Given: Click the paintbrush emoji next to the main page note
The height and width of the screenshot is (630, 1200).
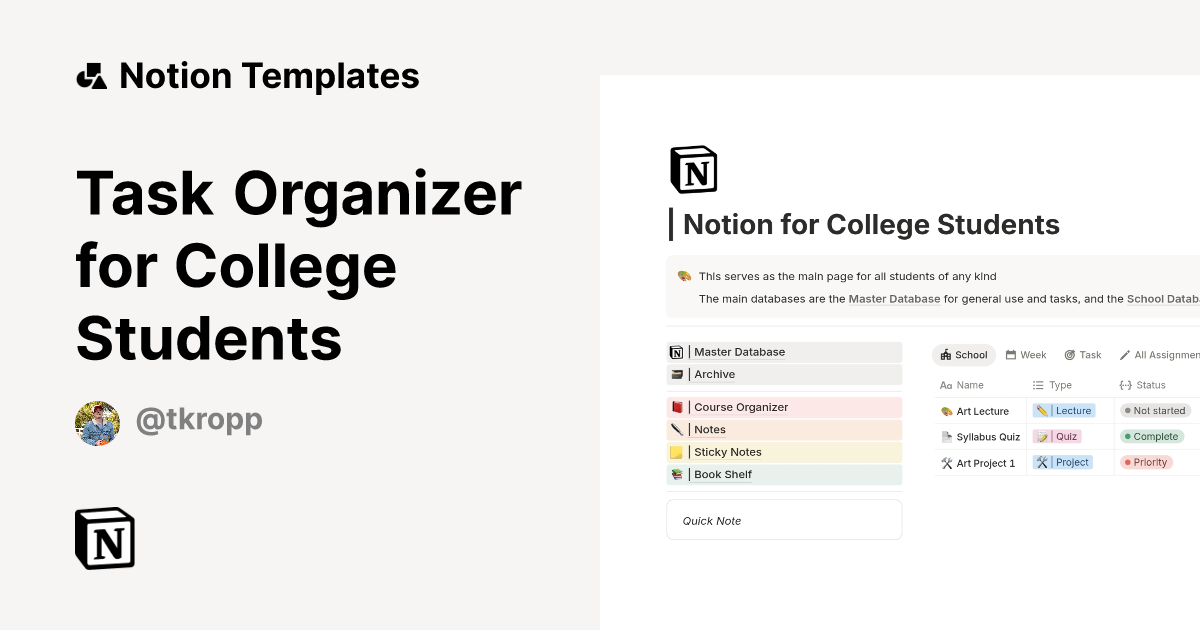Looking at the screenshot, I should (684, 275).
